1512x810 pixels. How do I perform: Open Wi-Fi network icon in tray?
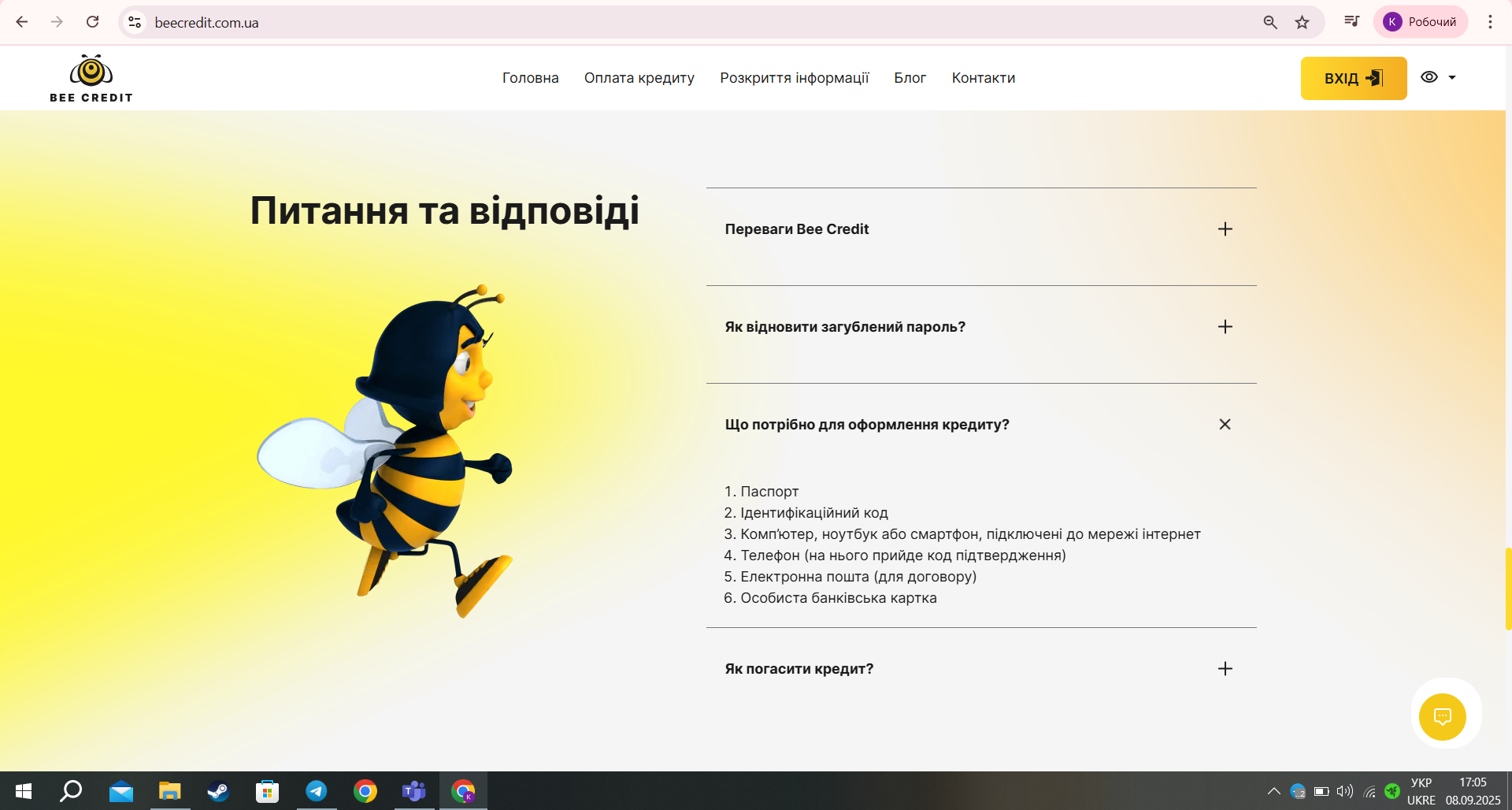coord(1369,791)
